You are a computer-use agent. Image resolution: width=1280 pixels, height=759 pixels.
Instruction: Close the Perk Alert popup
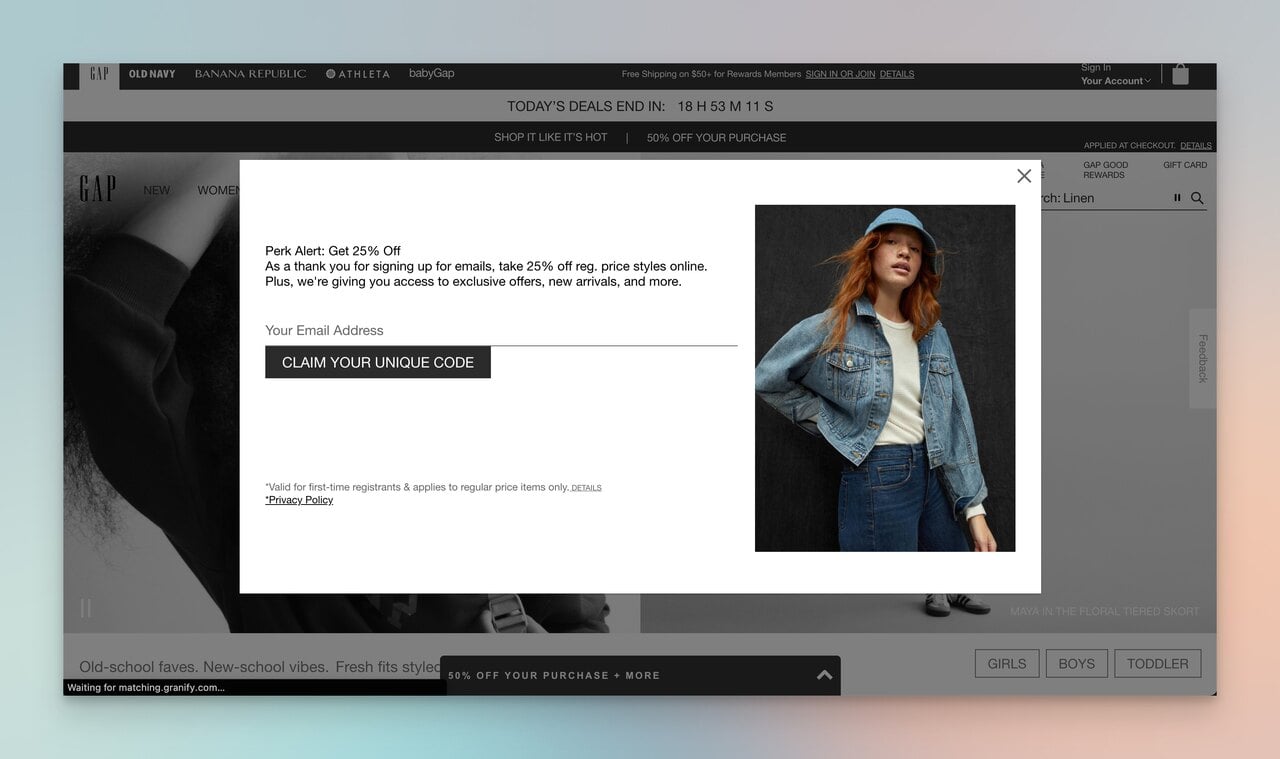[1024, 176]
